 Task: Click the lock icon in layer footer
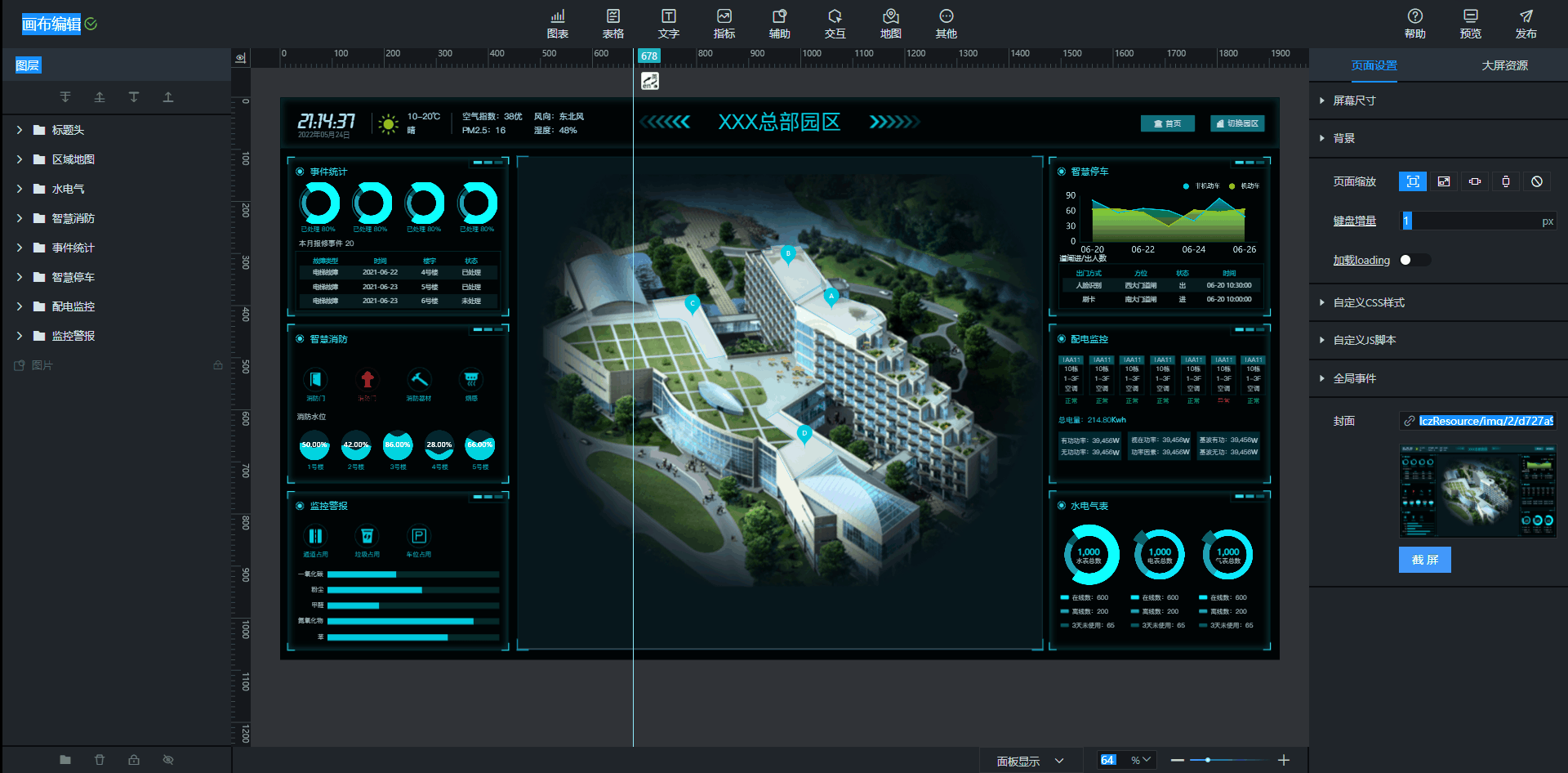pos(134,760)
